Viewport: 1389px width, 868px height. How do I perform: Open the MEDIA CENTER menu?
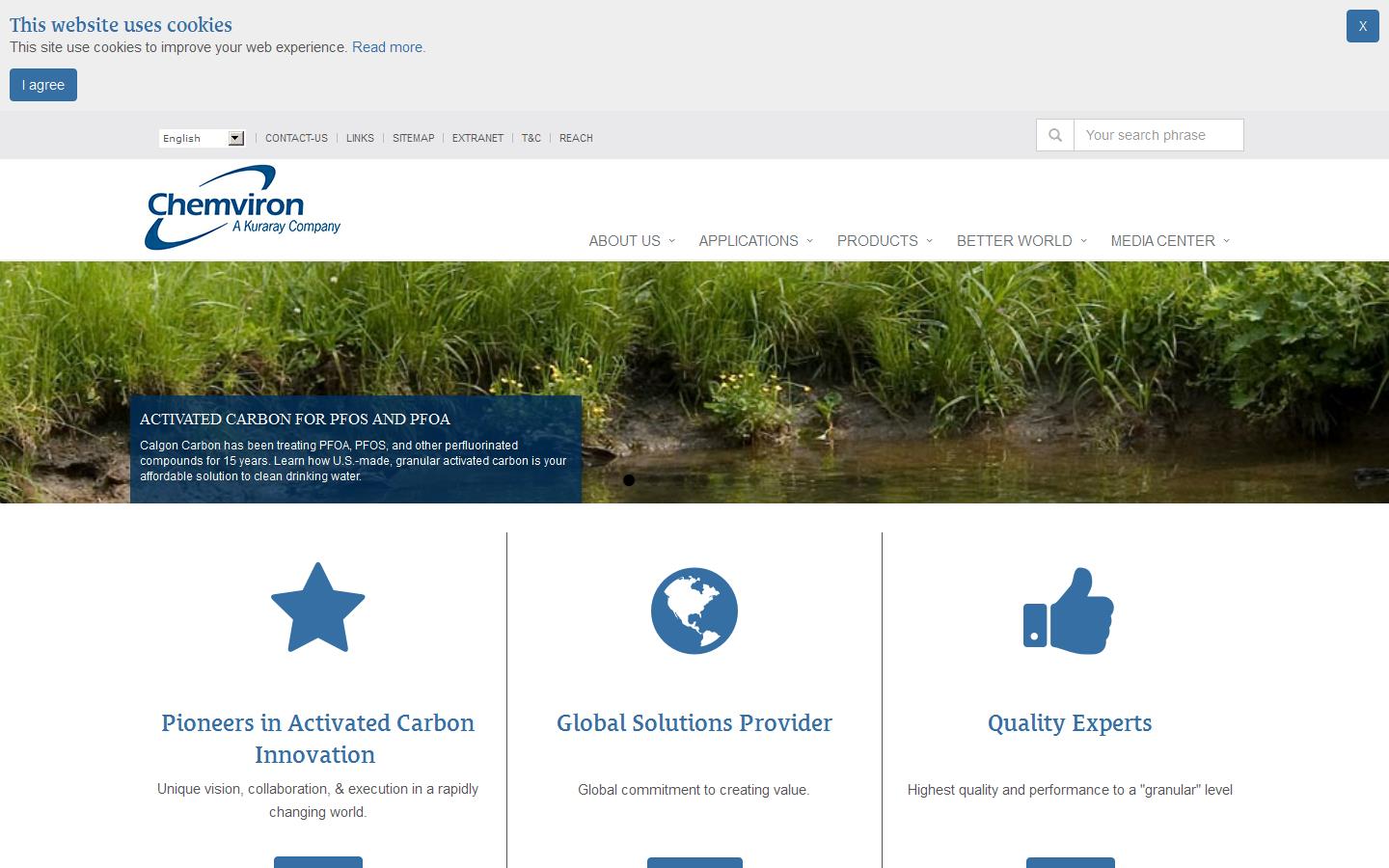pyautogui.click(x=1163, y=241)
